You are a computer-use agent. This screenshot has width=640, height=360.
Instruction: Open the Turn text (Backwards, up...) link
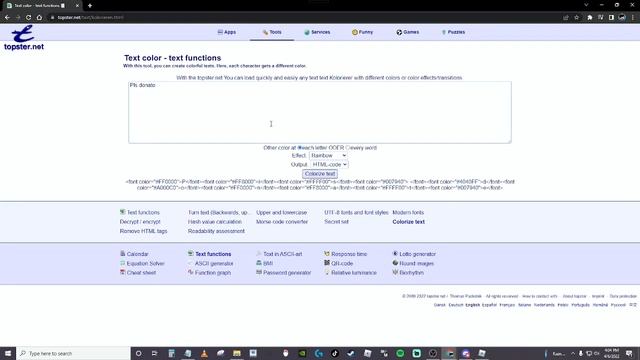pyautogui.click(x=218, y=212)
